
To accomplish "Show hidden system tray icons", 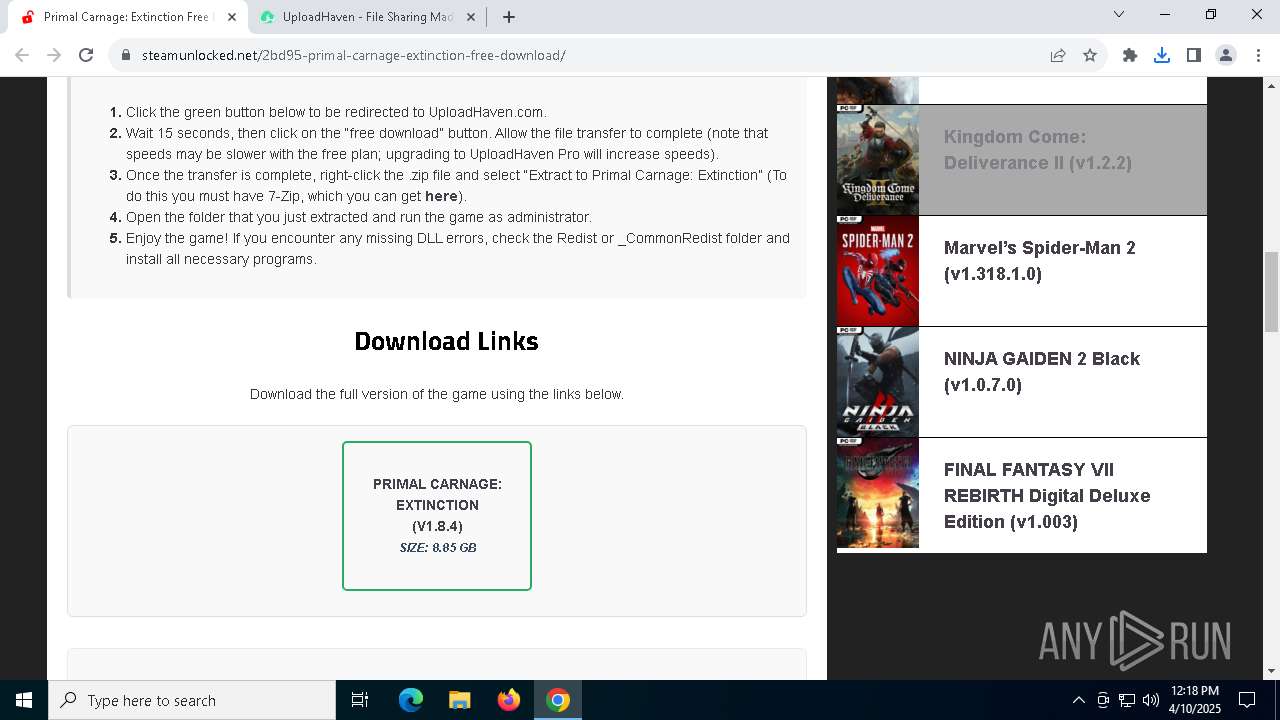I will click(x=1078, y=700).
